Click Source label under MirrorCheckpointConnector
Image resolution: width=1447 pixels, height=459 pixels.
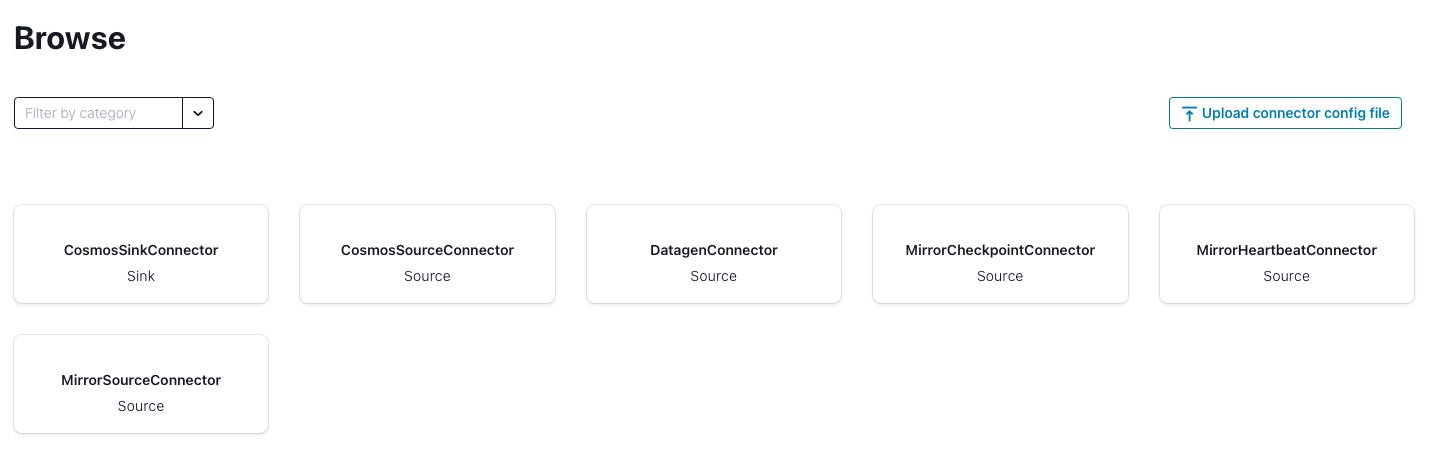point(1000,276)
